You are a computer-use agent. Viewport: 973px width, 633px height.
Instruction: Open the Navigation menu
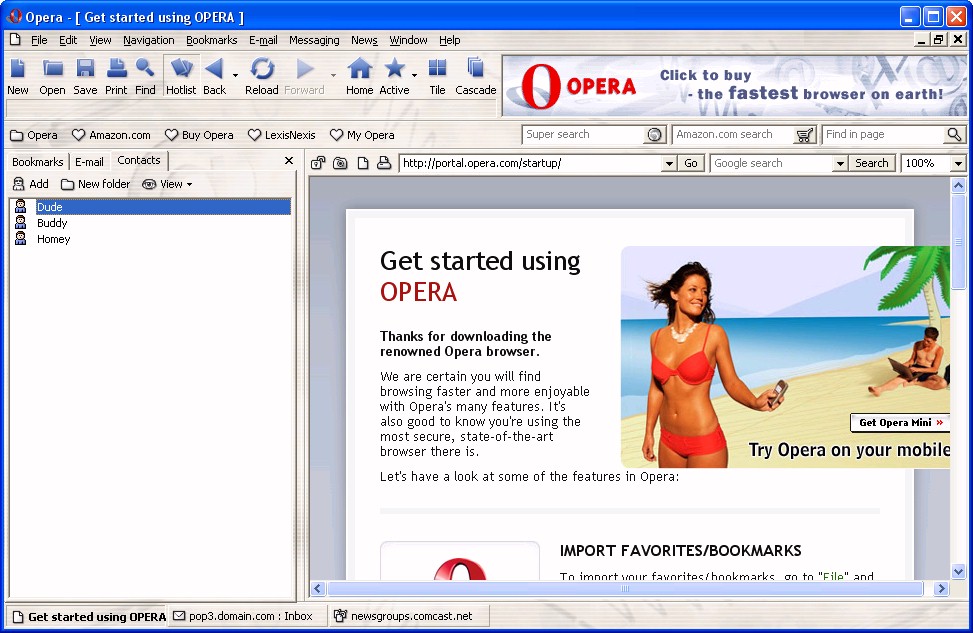pos(148,40)
